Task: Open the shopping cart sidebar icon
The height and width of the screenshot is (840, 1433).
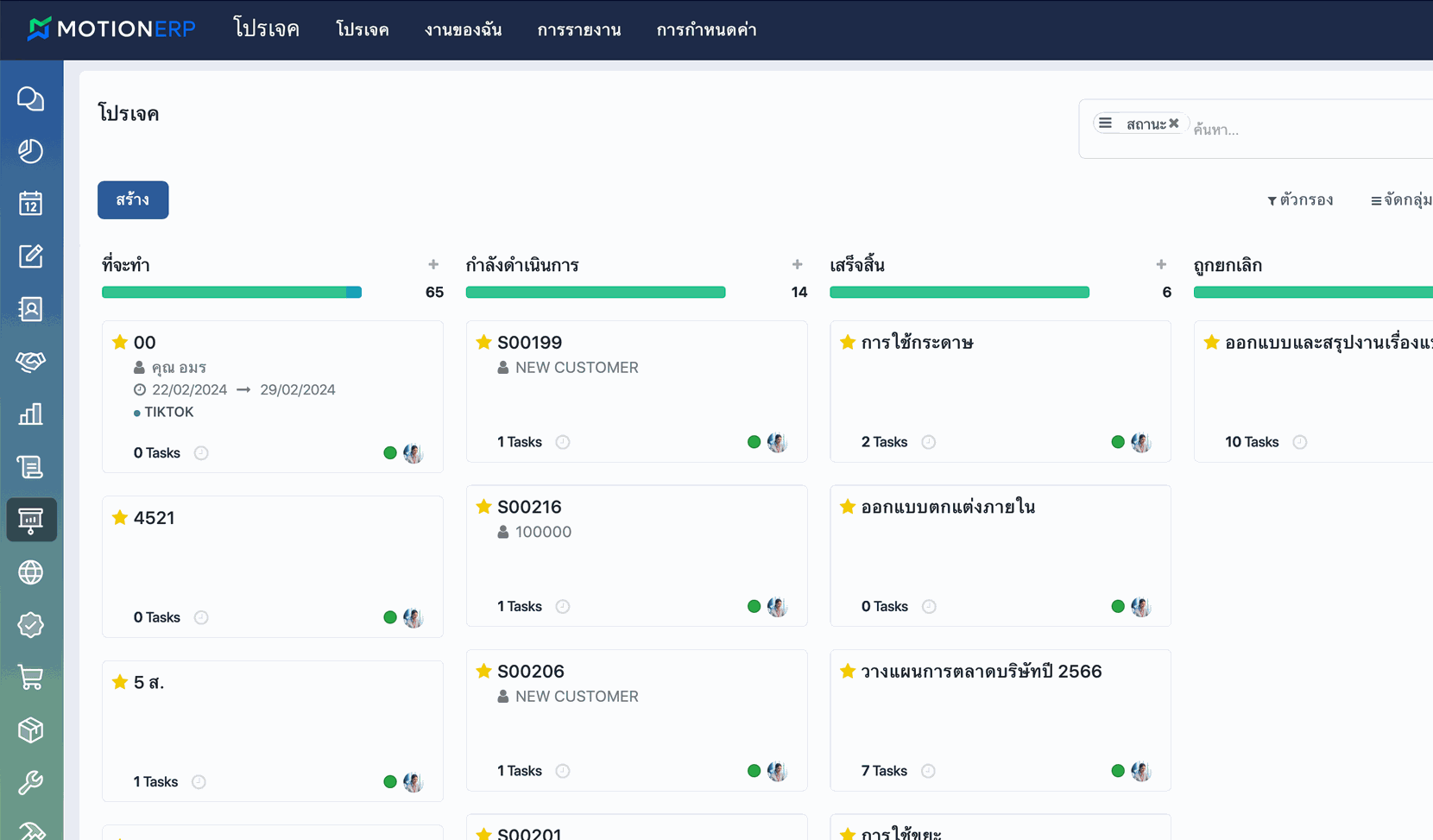Action: point(31,678)
